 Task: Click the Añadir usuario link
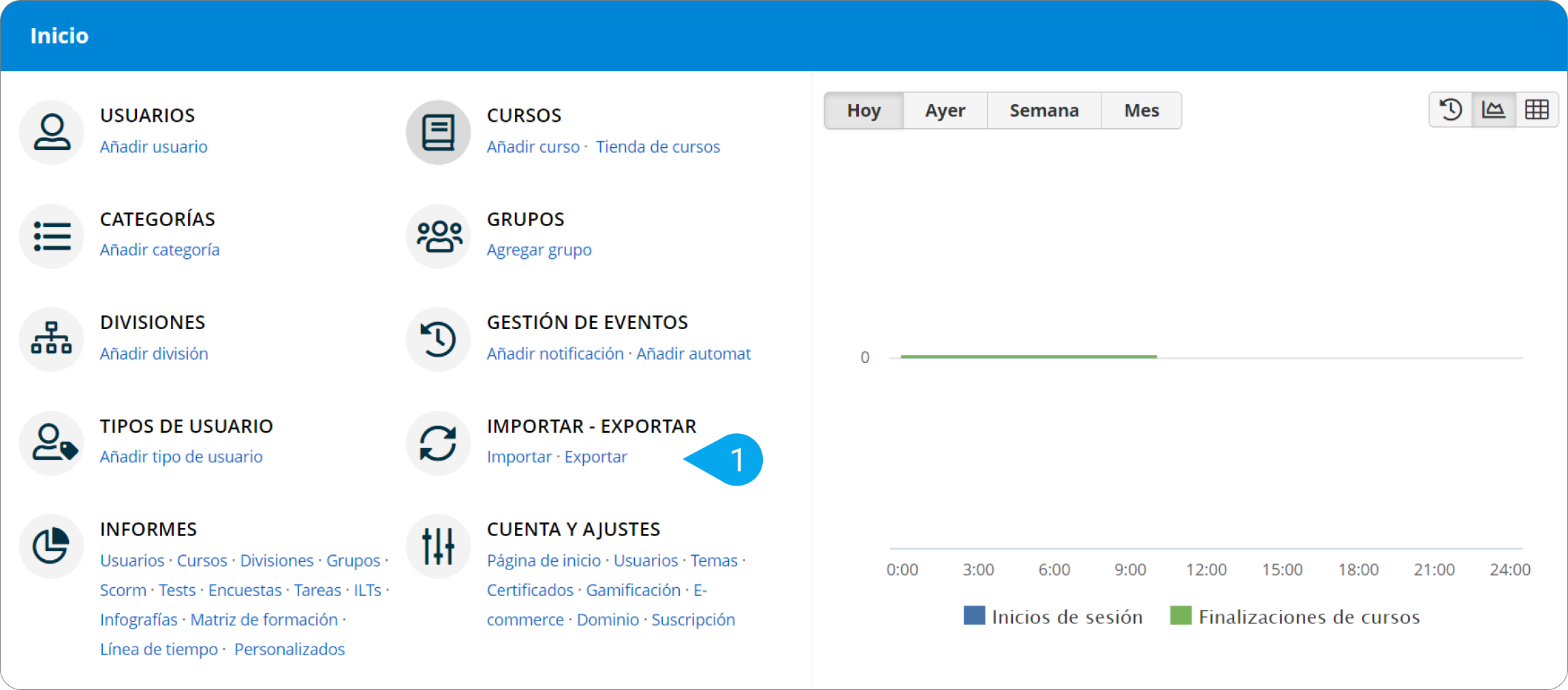tap(154, 146)
